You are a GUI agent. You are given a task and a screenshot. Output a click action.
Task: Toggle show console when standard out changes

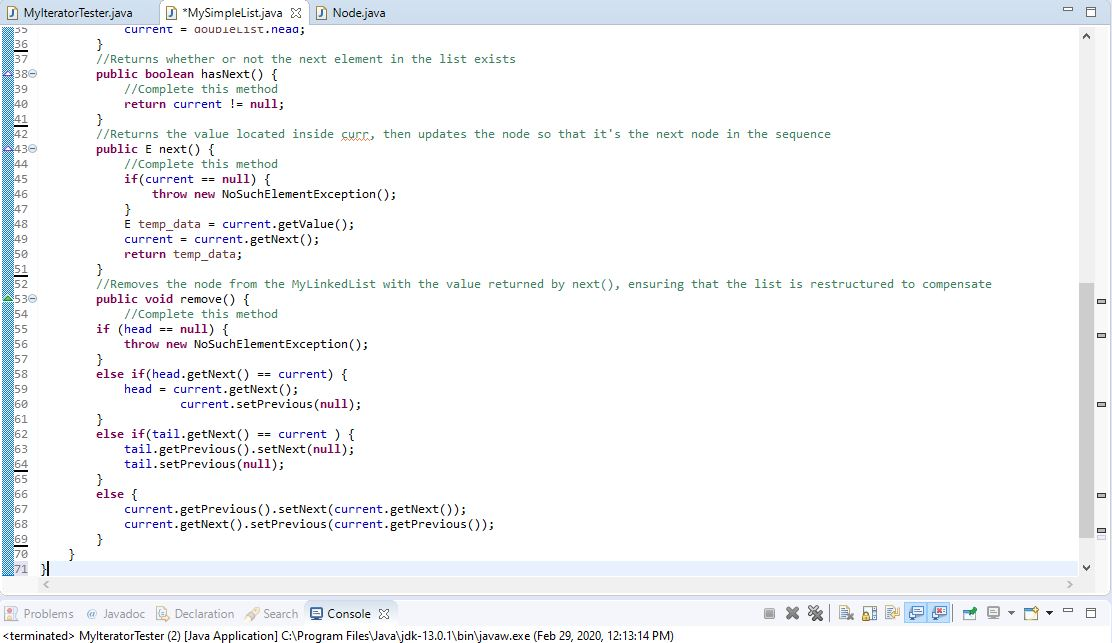point(916,613)
